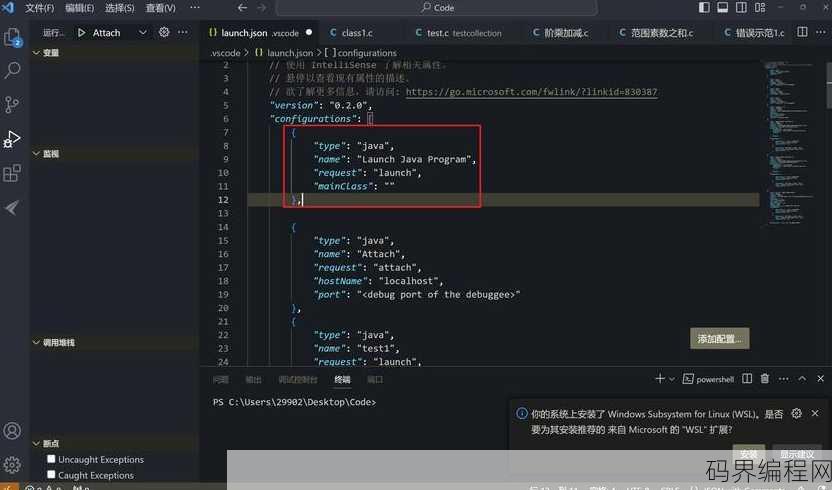Image resolution: width=832 pixels, height=490 pixels.
Task: Toggle the secondary sidebar visibility
Action: [741, 7]
